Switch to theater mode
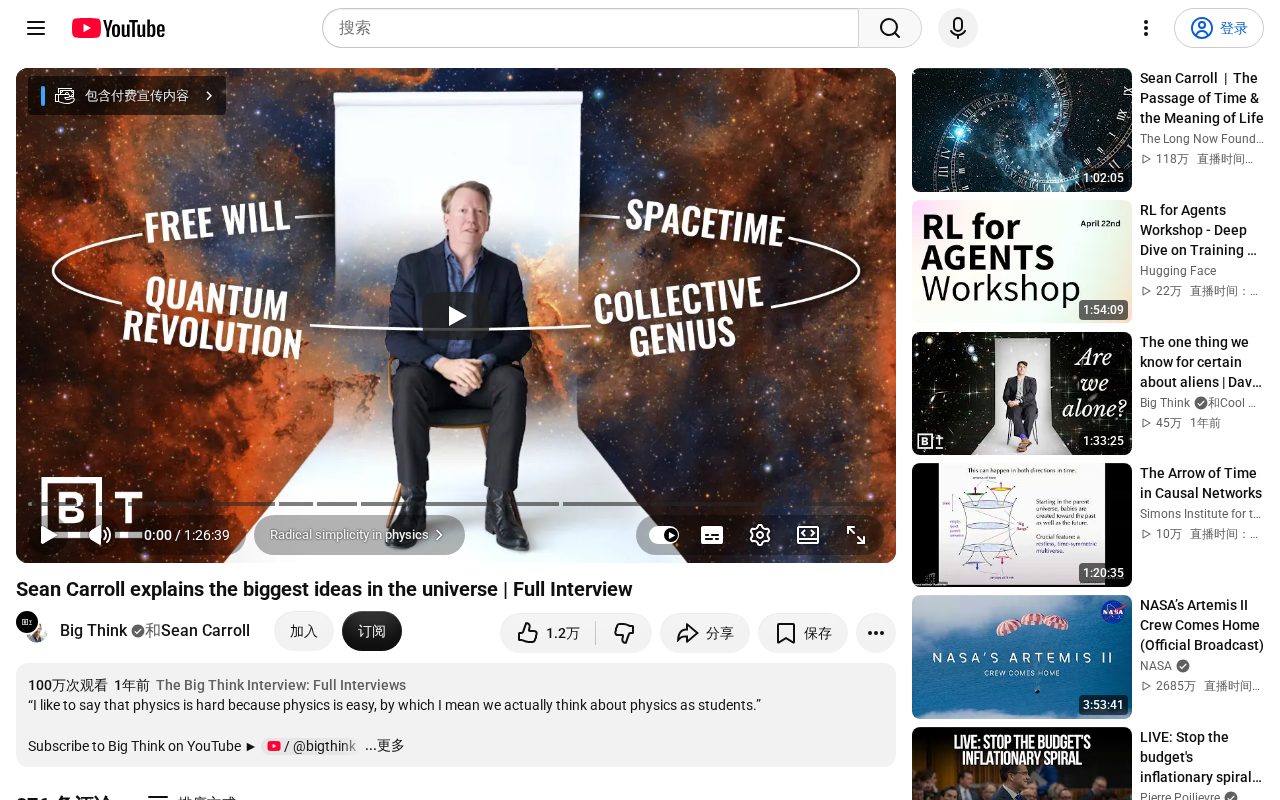Viewport: 1280px width, 800px height. pos(808,535)
